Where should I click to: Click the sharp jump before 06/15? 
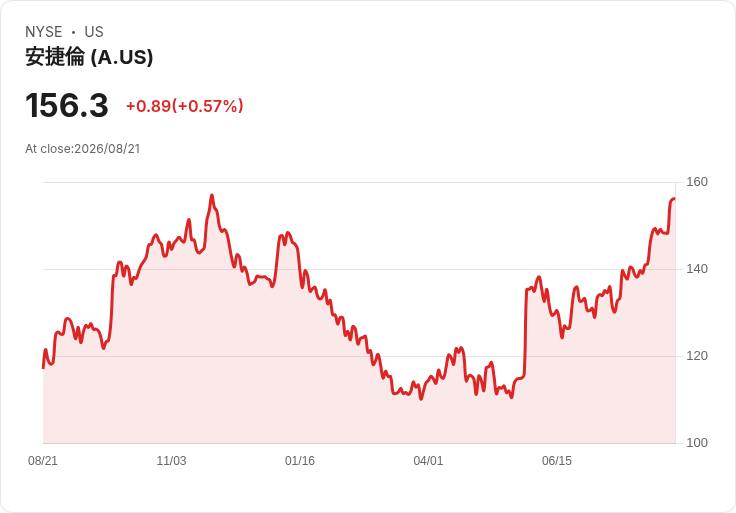[x=525, y=333]
